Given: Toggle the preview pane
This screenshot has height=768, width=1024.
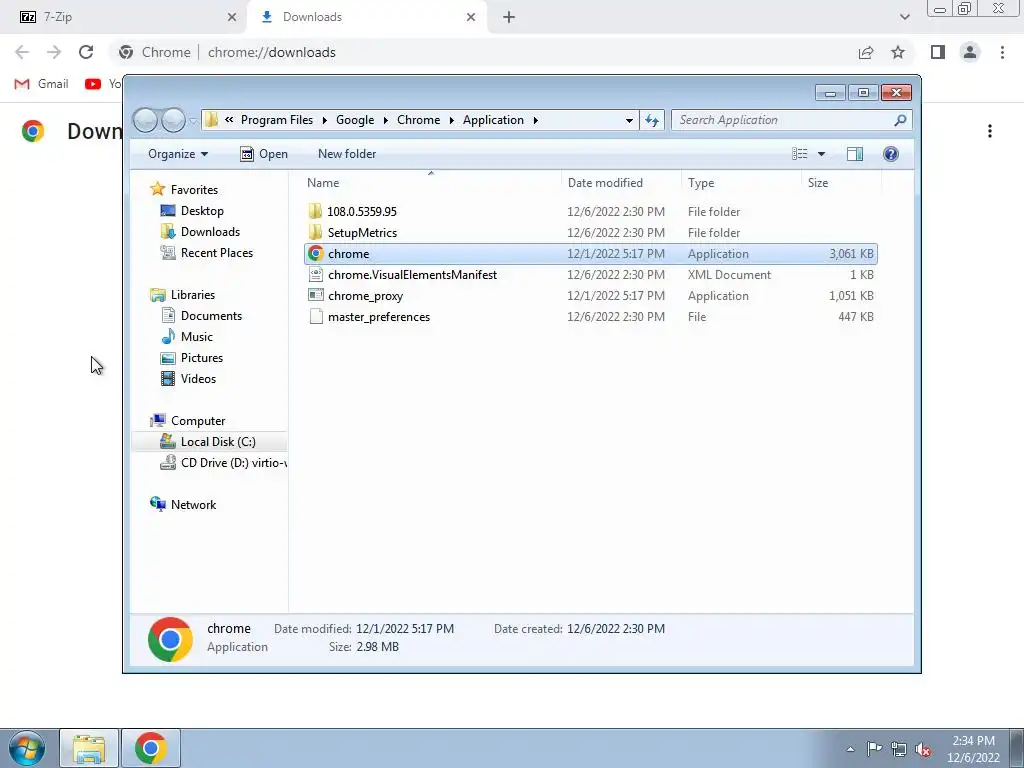Looking at the screenshot, I should point(855,154).
